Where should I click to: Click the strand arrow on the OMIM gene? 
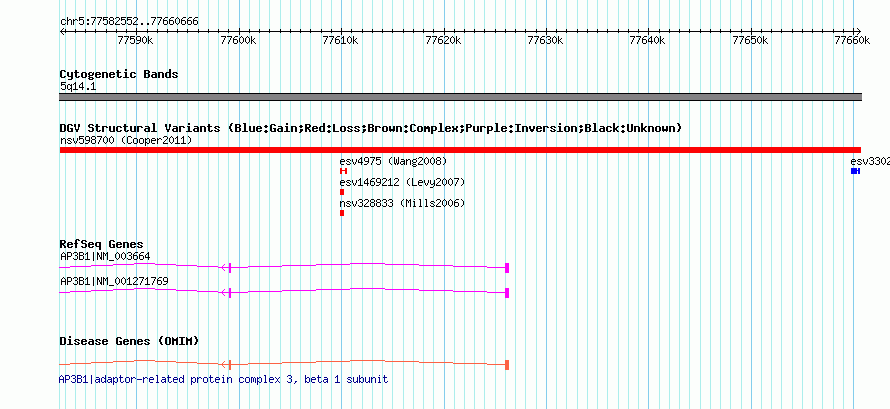click(225, 365)
